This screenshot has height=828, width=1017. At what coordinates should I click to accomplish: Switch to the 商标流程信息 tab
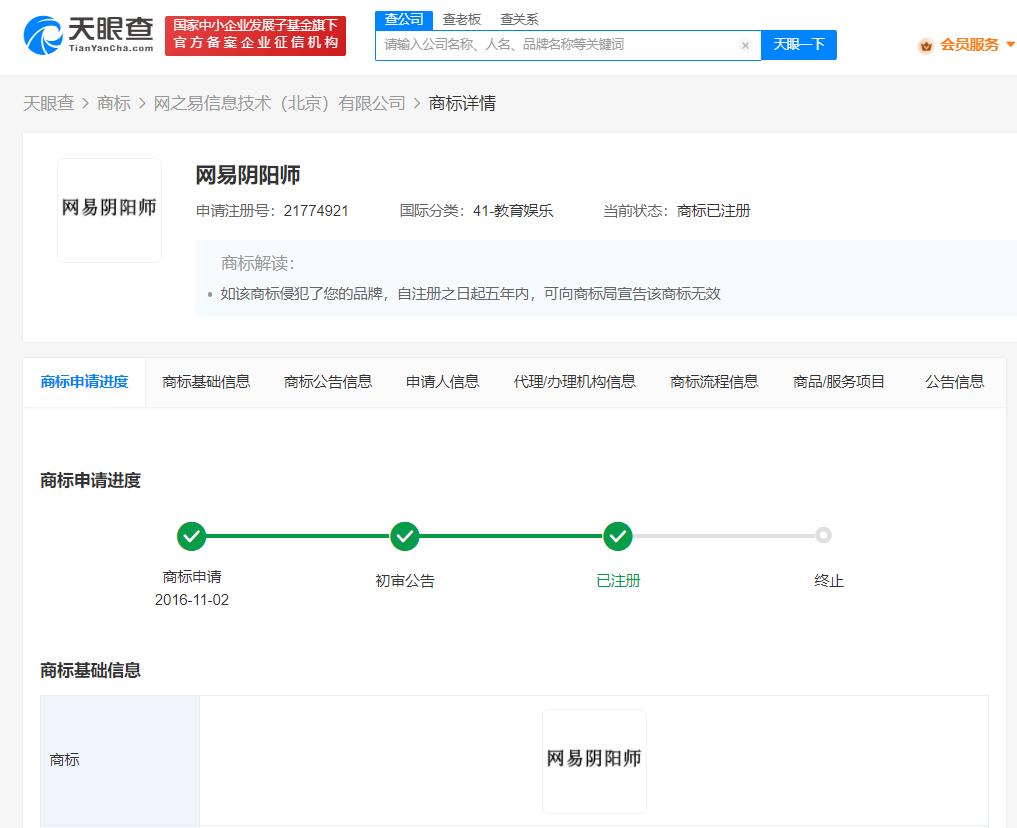pyautogui.click(x=714, y=382)
